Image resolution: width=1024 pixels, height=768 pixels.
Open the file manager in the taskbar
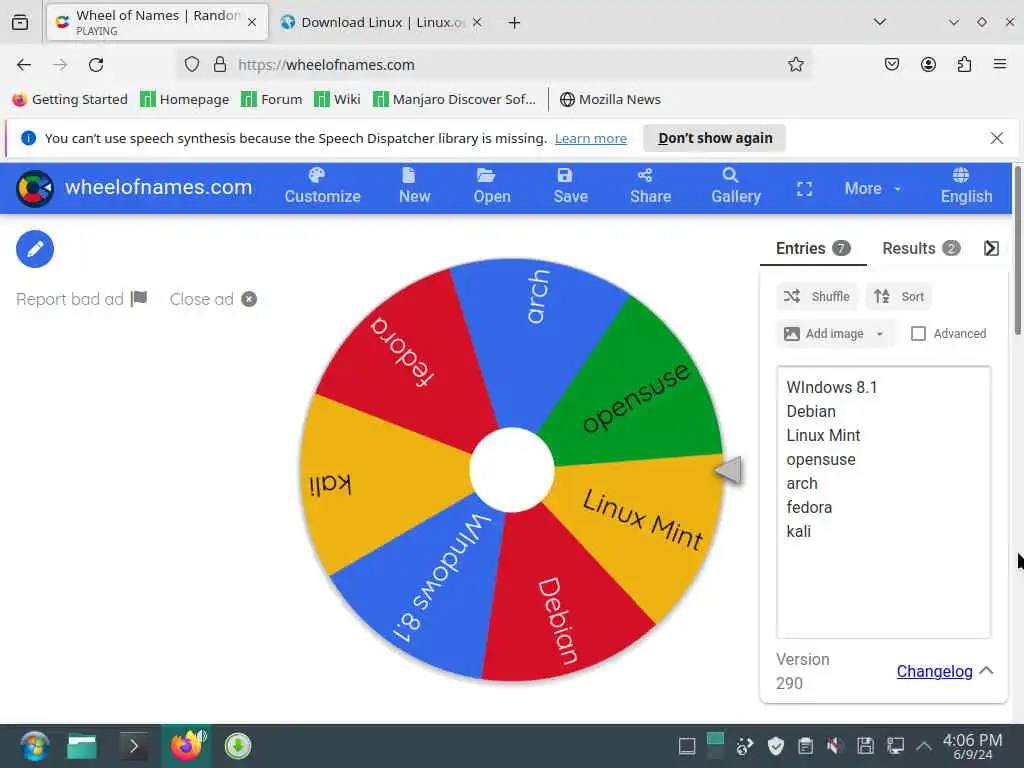coord(82,746)
